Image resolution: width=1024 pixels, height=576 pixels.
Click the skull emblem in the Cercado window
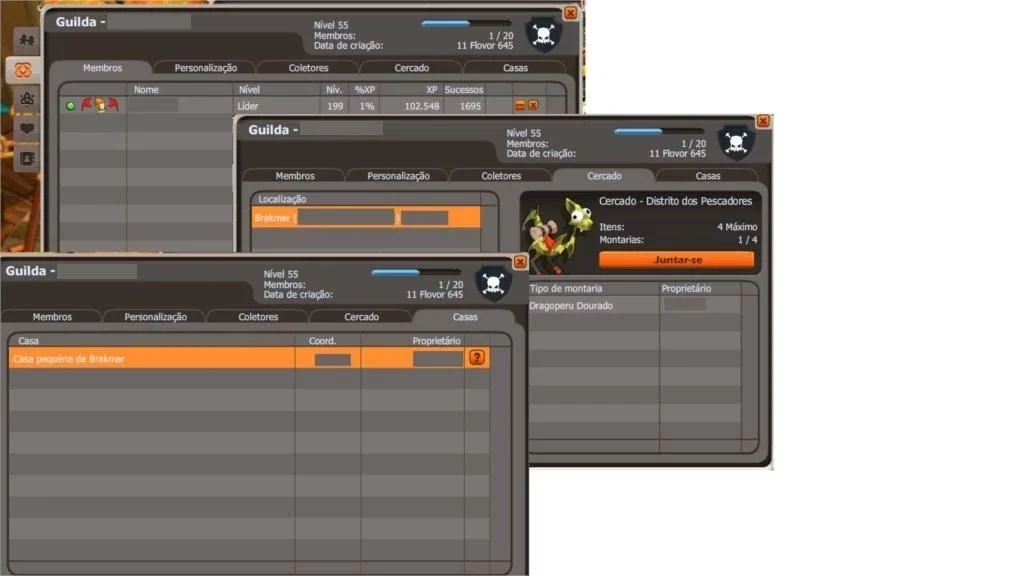tap(736, 142)
